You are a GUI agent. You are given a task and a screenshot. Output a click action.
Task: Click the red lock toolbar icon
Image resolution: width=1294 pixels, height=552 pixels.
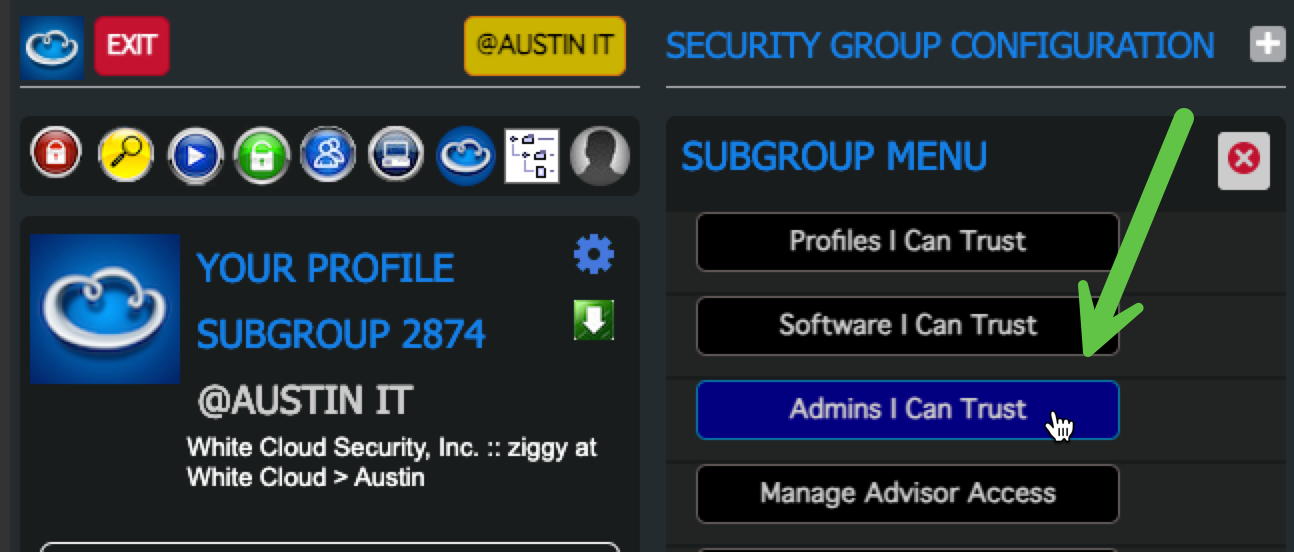(56, 155)
